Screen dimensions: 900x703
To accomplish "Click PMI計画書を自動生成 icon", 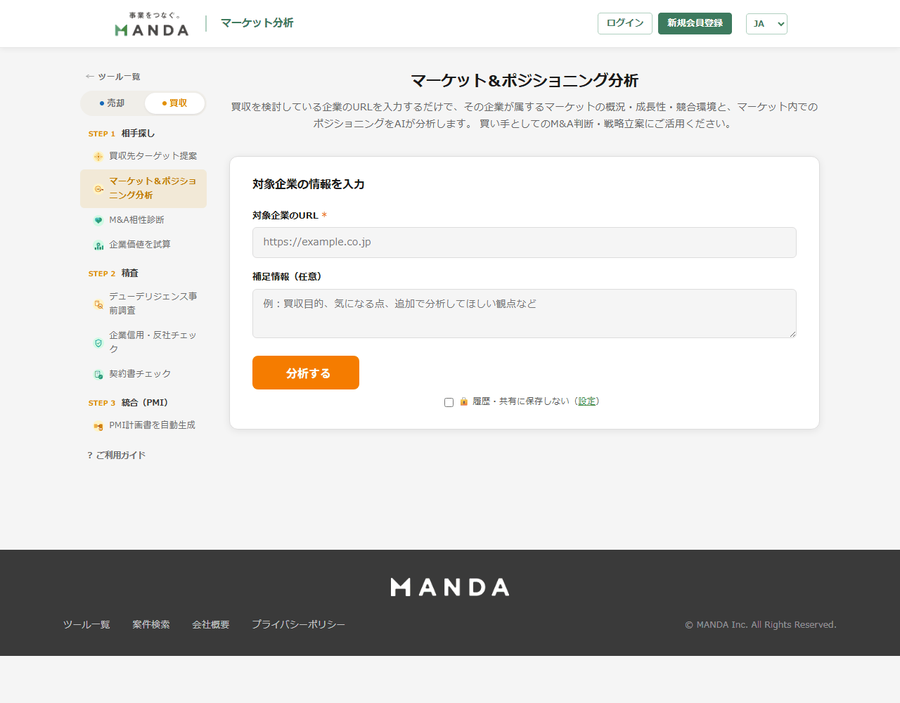I will coord(98,426).
